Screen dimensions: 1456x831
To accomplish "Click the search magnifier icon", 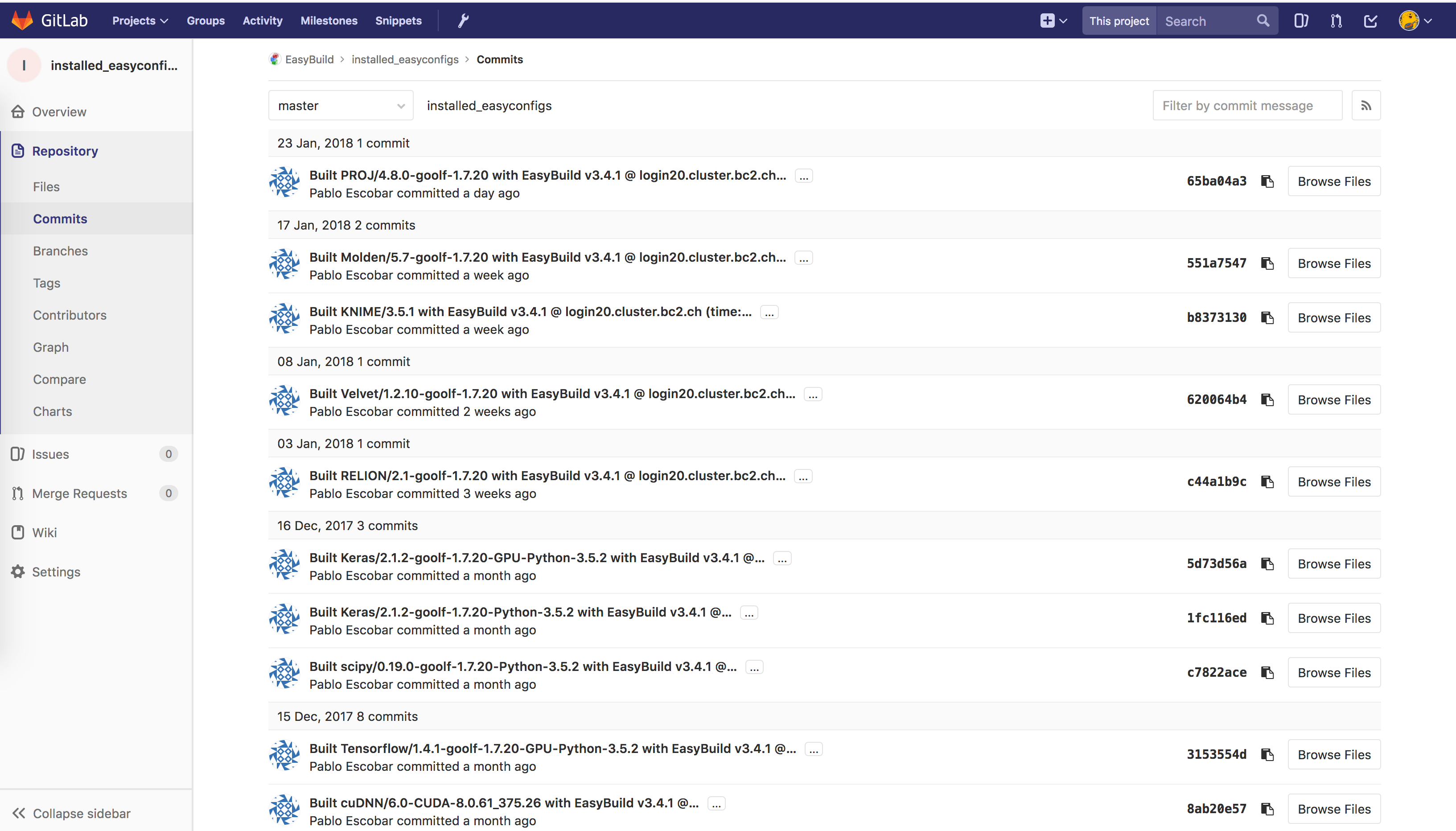I will [1263, 21].
